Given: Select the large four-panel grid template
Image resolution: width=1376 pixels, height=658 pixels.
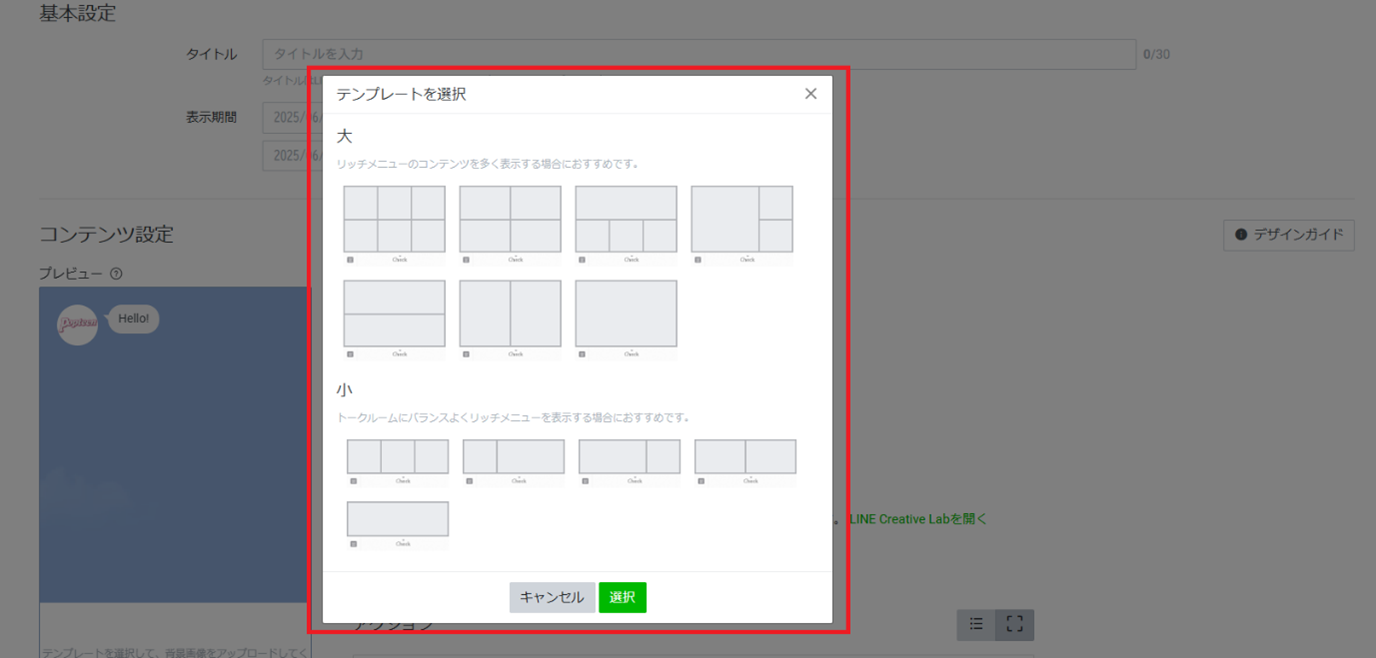Looking at the screenshot, I should pos(510,219).
